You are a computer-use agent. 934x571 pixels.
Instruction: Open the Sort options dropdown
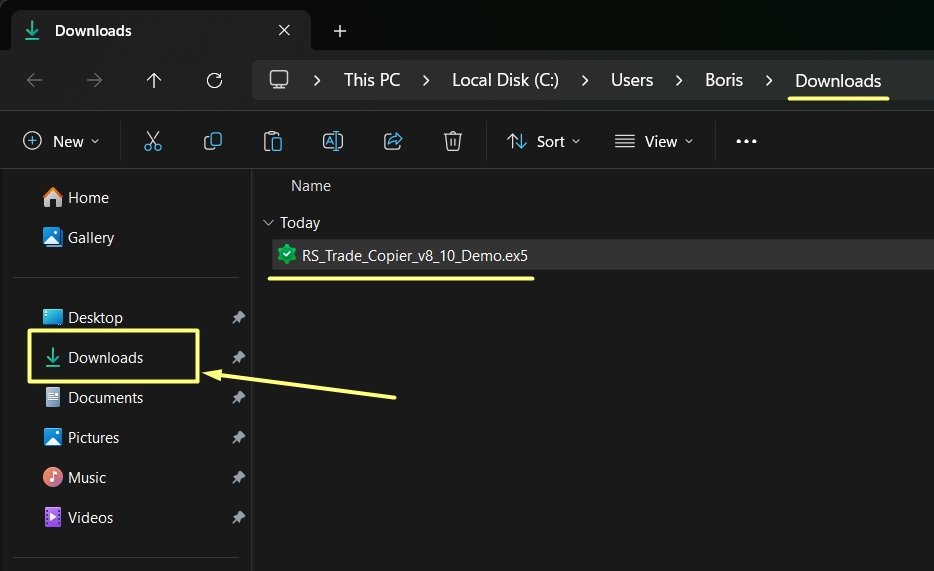[x=543, y=141]
